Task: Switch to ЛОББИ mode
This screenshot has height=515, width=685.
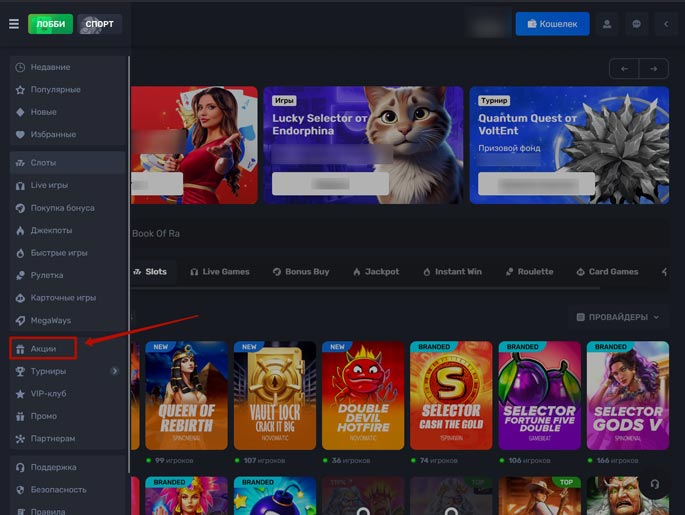Action: pos(50,24)
